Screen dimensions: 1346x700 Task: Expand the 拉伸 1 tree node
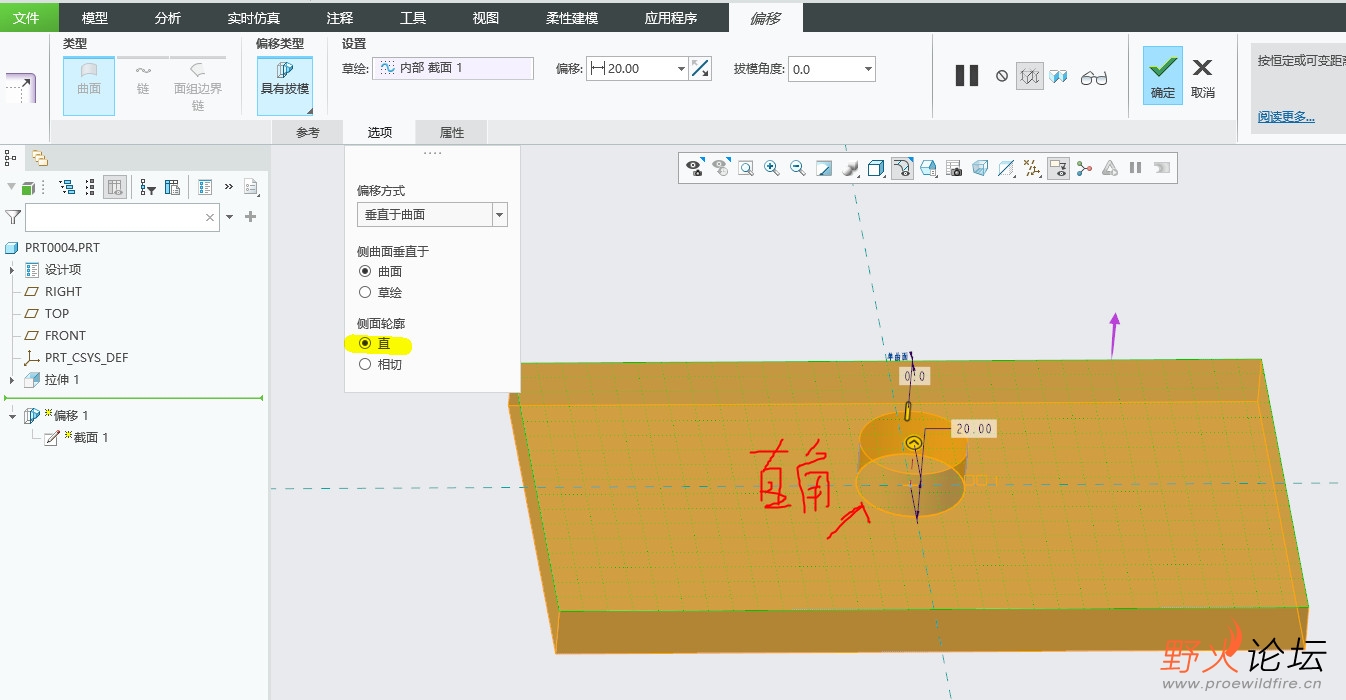12,380
